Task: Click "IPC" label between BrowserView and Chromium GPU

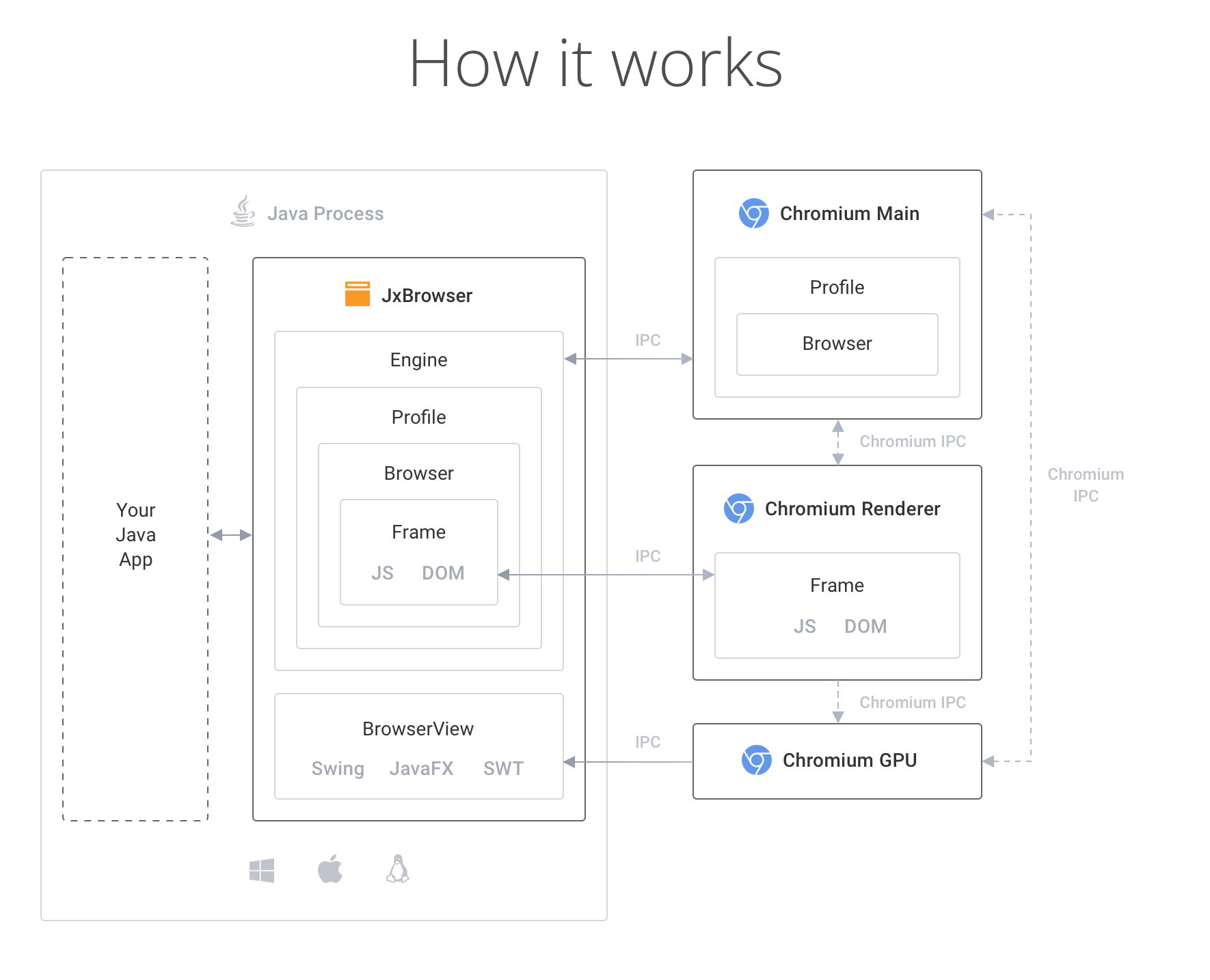Action: pyautogui.click(x=648, y=742)
